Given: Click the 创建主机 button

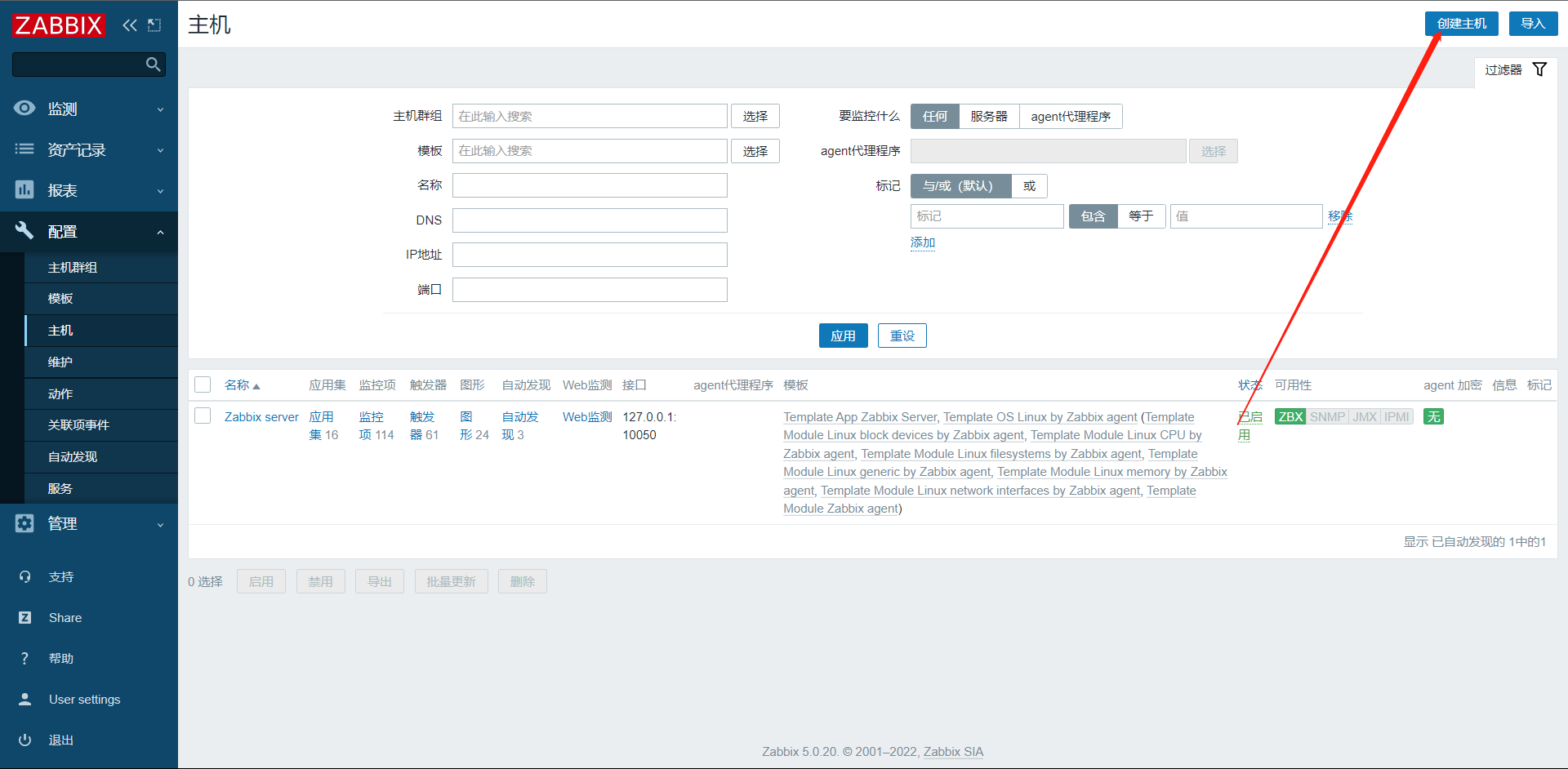Looking at the screenshot, I should (x=1462, y=24).
